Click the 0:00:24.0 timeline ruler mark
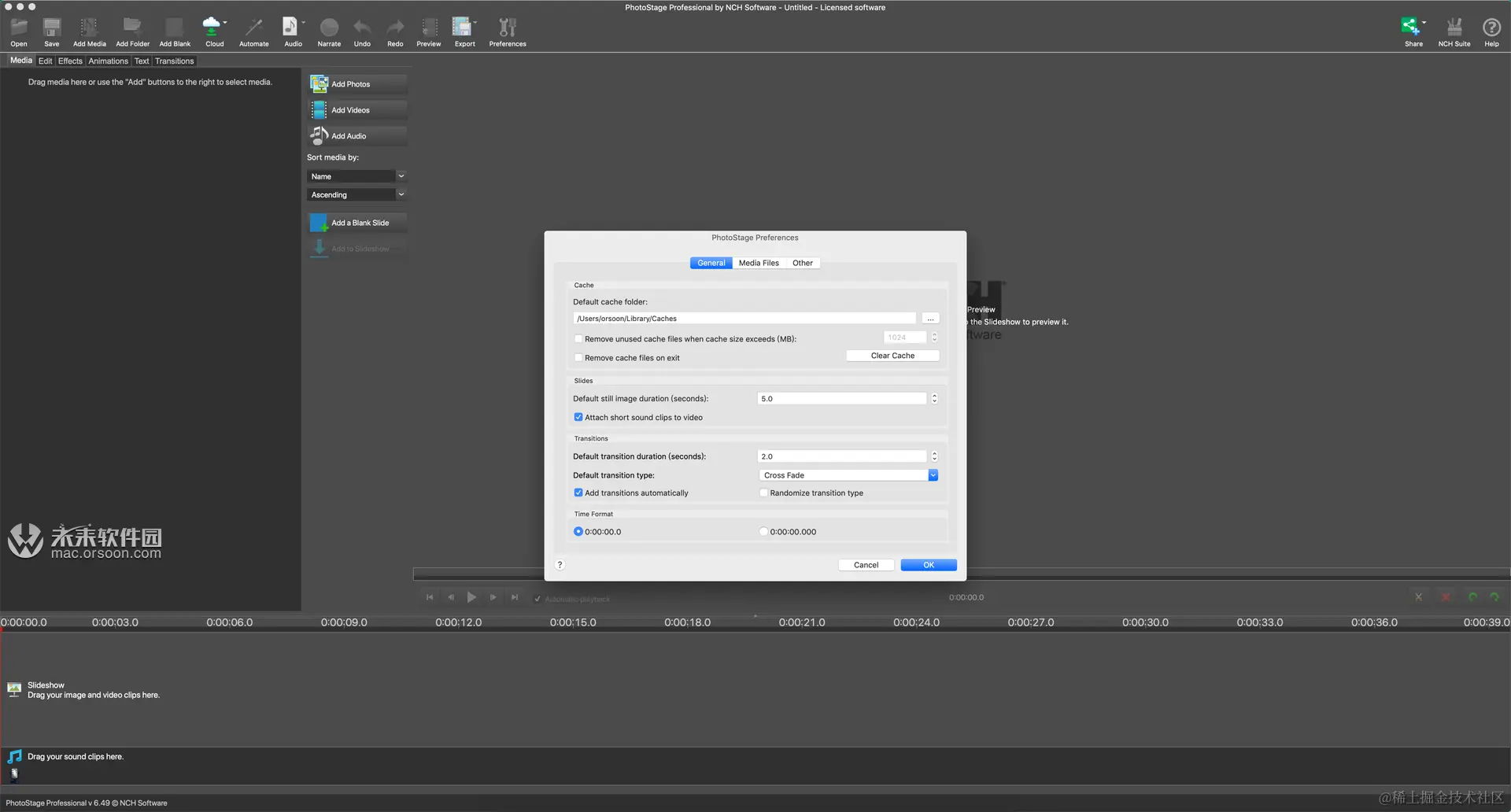The image size is (1511, 812). 916,622
